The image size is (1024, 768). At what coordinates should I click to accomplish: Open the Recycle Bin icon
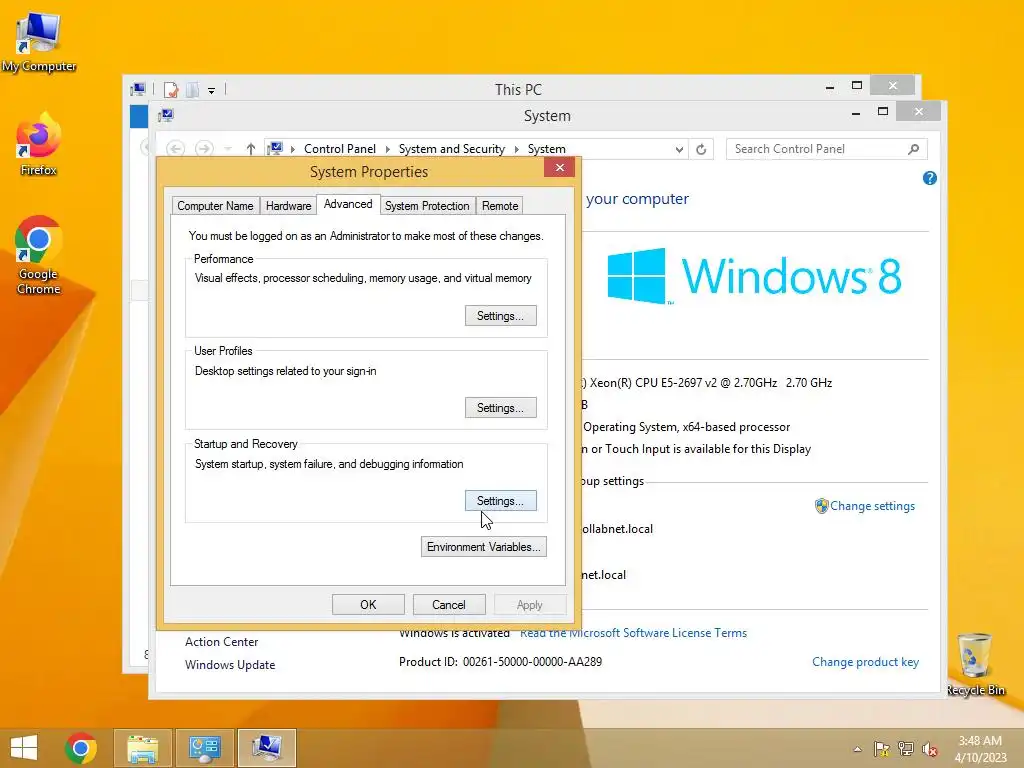point(974,664)
